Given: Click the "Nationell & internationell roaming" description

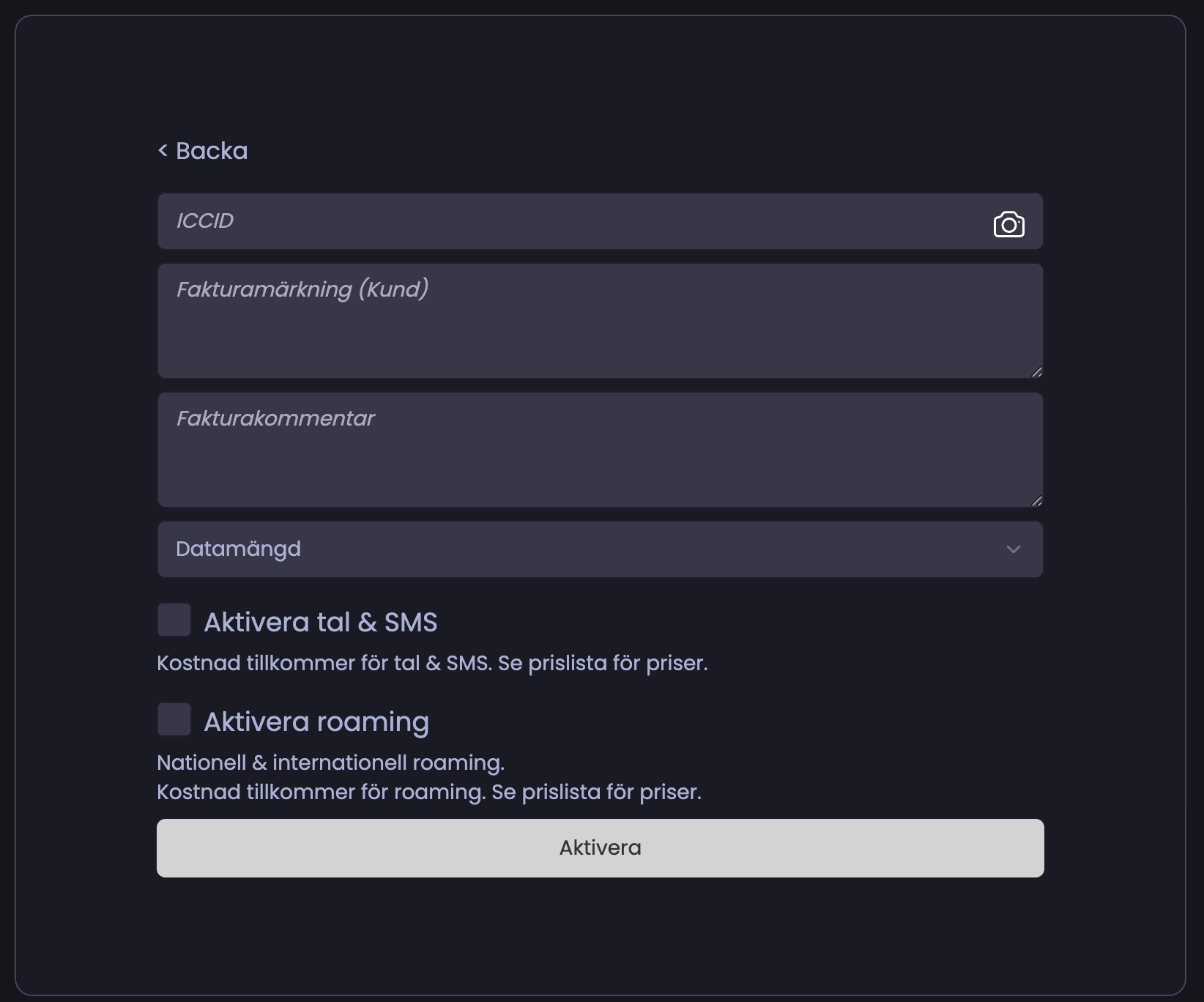Looking at the screenshot, I should coord(330,763).
